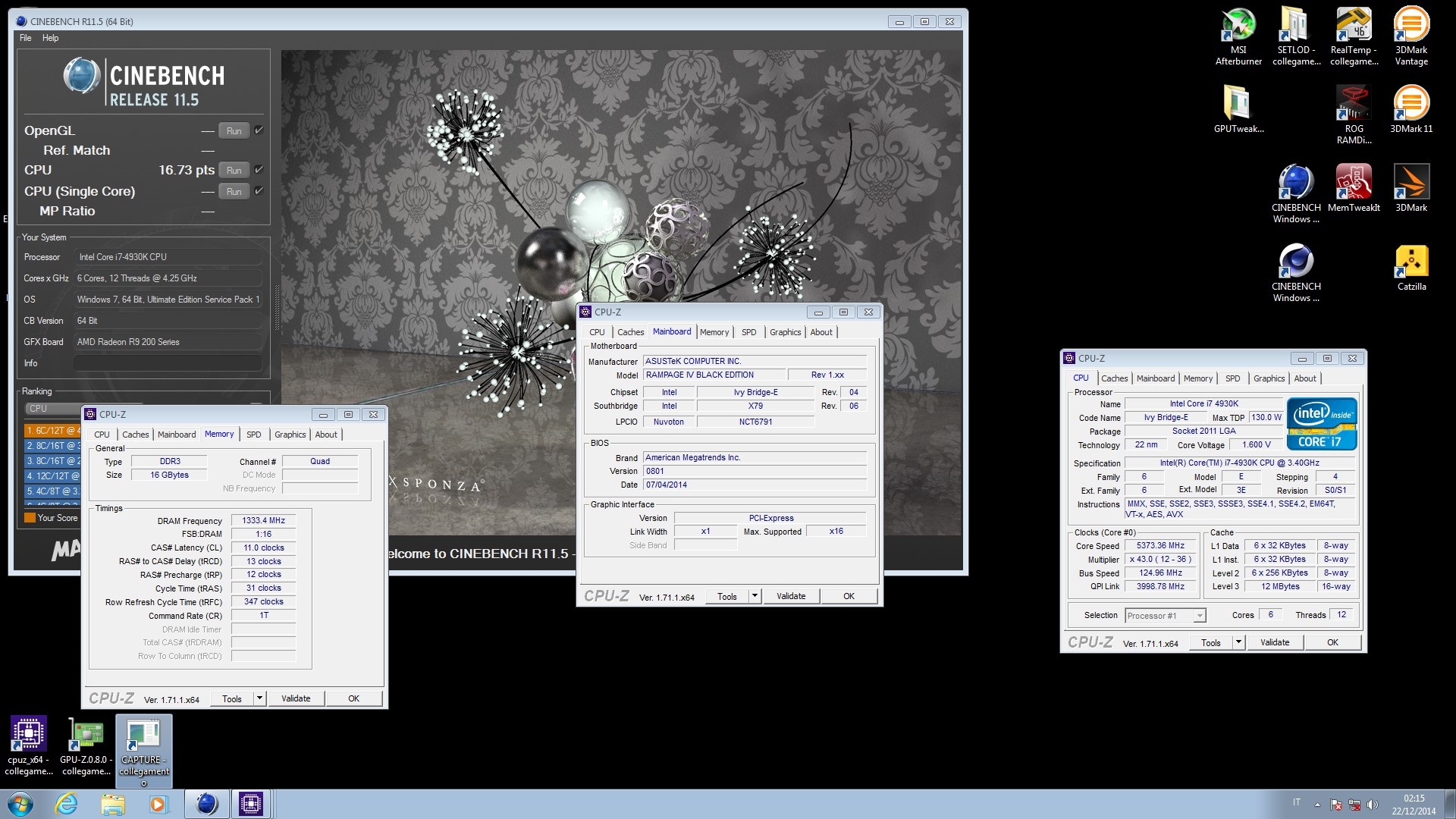Select ranking entry '1. 6C/12T'

[x=52, y=431]
